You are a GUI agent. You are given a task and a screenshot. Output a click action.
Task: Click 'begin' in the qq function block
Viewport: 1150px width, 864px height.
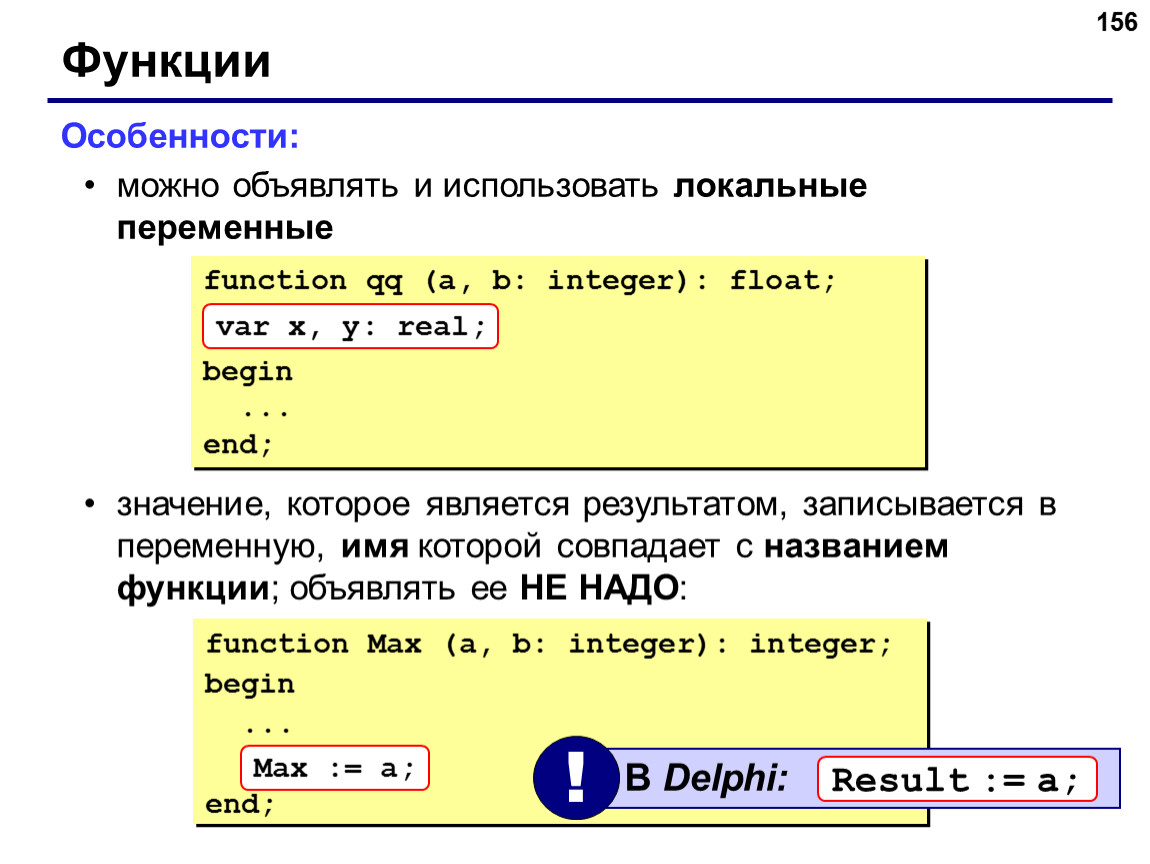click(x=248, y=372)
